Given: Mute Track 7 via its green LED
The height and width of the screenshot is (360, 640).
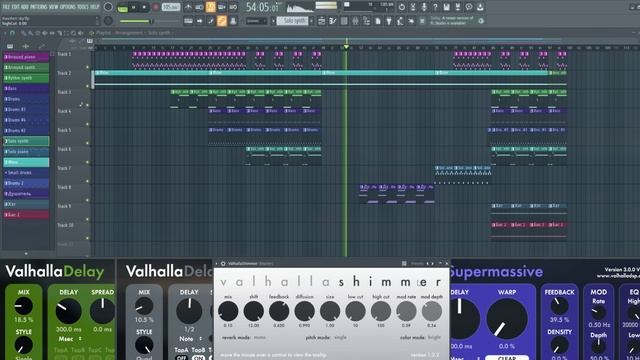Looking at the screenshot, I should click(87, 181).
